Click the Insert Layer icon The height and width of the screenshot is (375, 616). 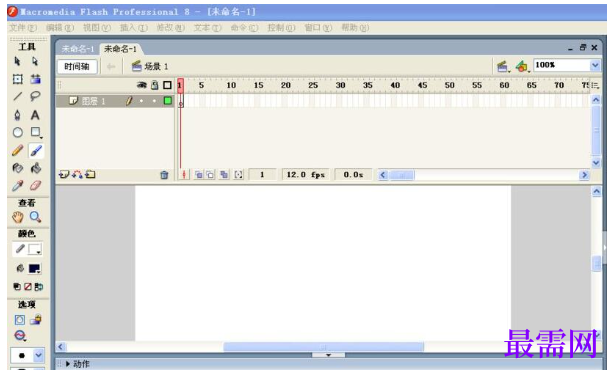coord(64,174)
